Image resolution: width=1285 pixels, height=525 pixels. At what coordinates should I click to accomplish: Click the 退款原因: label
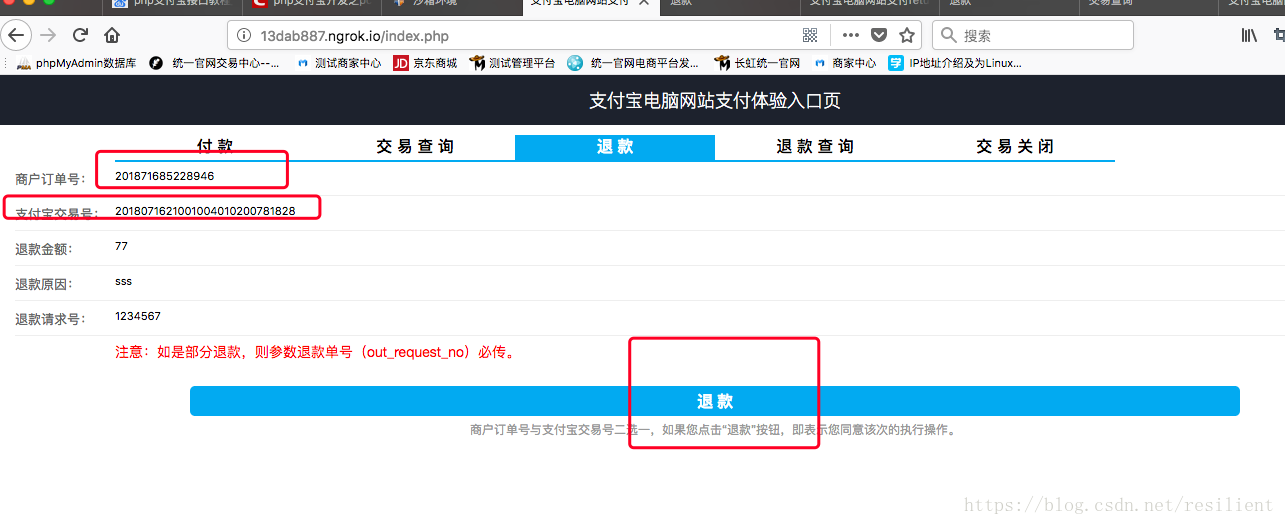(44, 284)
